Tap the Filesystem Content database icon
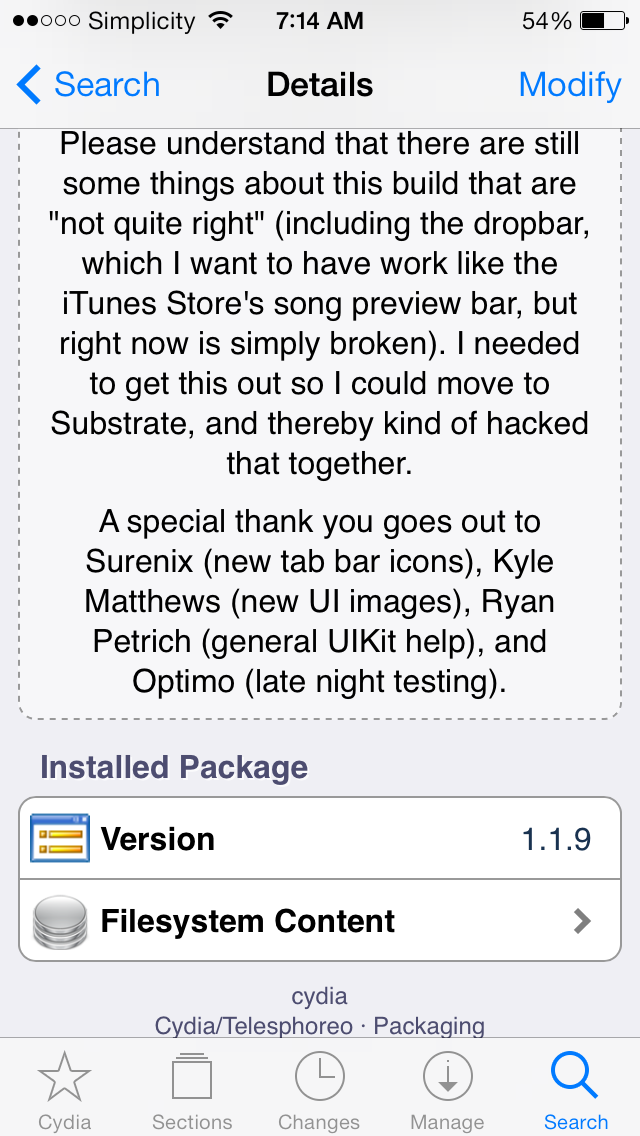The height and width of the screenshot is (1136, 640). tap(60, 922)
